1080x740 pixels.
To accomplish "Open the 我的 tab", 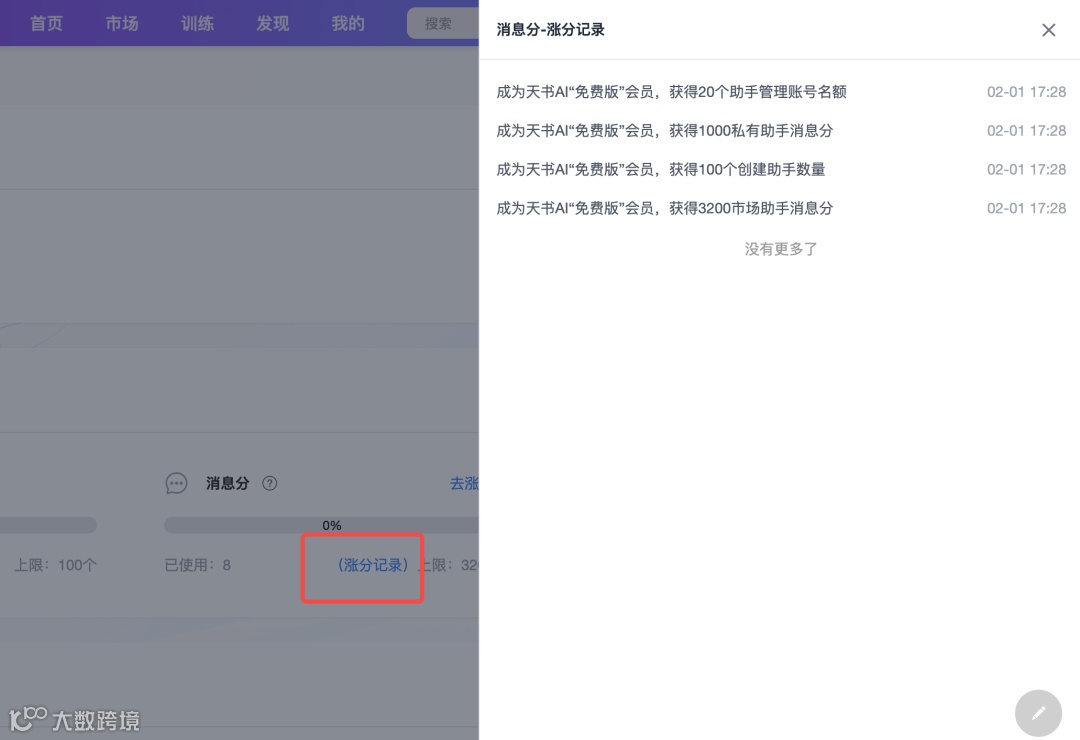I will coord(348,23).
